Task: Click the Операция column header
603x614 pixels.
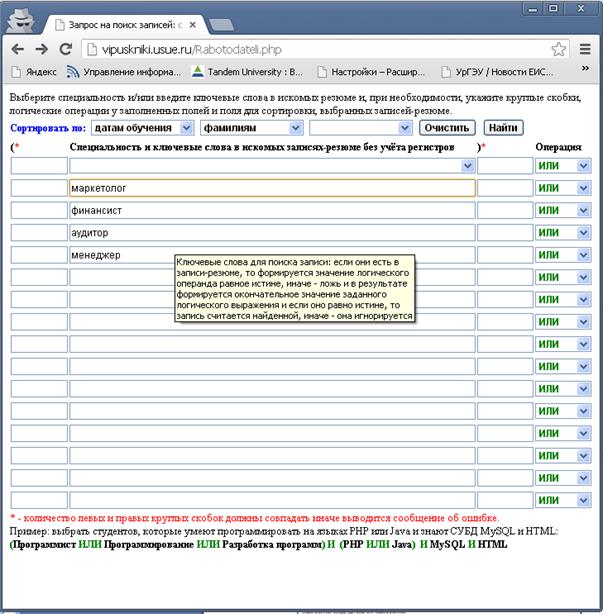Action: 558,147
